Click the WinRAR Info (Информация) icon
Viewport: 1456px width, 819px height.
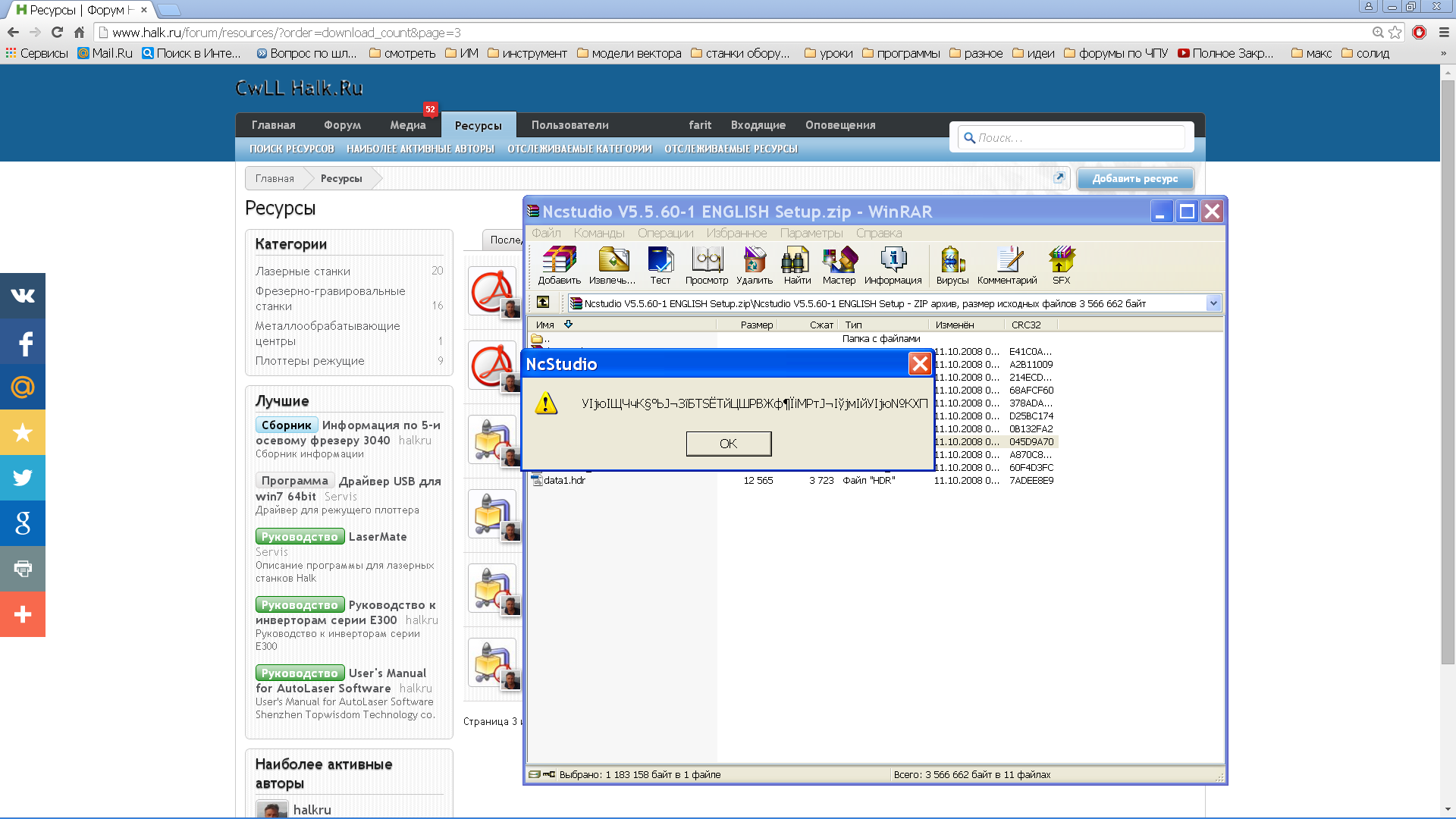coord(893,265)
